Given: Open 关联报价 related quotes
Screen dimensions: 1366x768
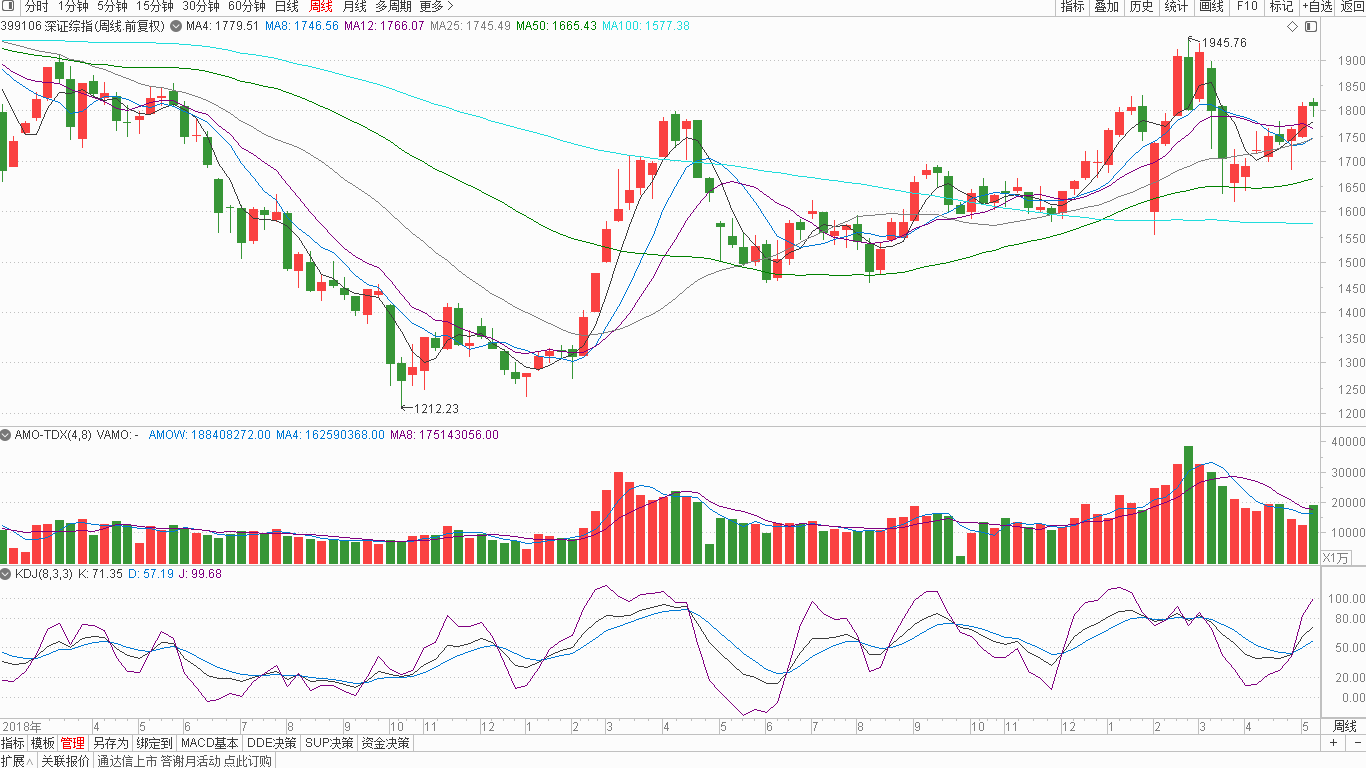Looking at the screenshot, I should pyautogui.click(x=66, y=761).
